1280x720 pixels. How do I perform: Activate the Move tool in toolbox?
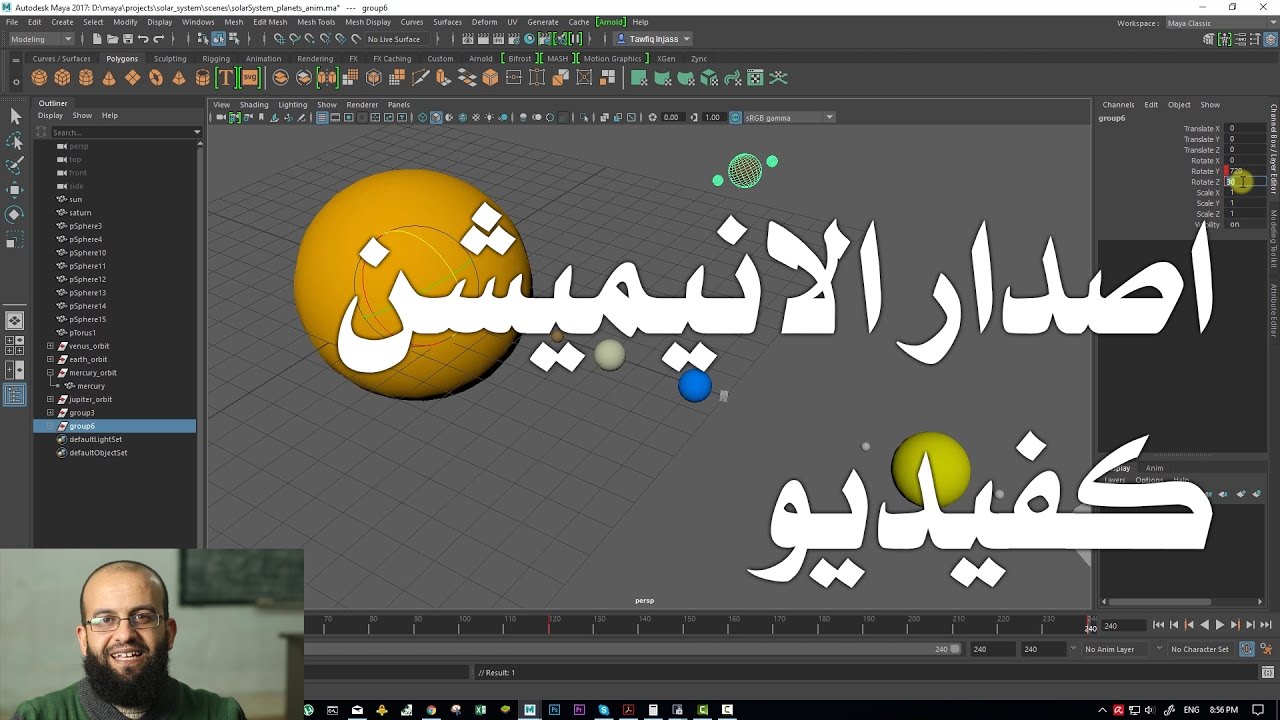15,190
